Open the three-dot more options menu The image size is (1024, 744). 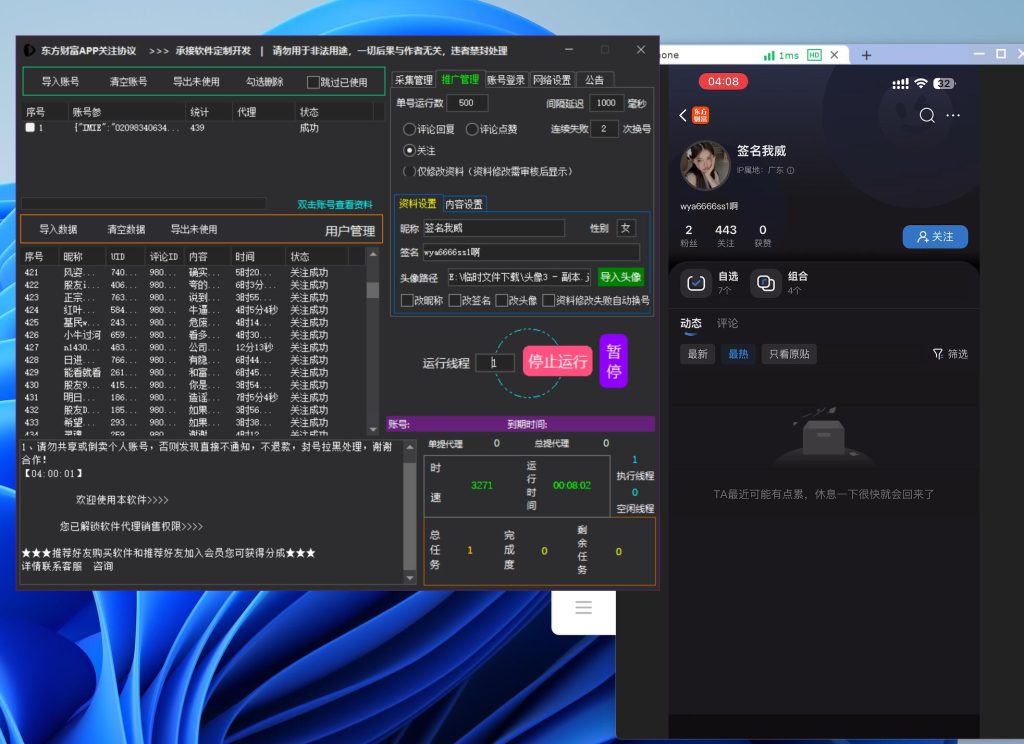tap(953, 116)
